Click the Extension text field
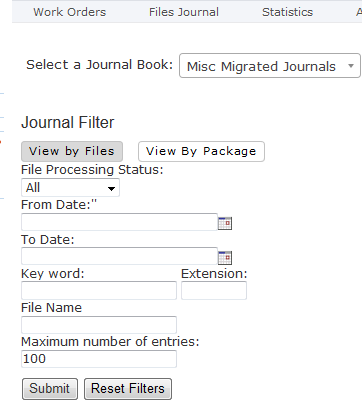 pyautogui.click(x=214, y=290)
